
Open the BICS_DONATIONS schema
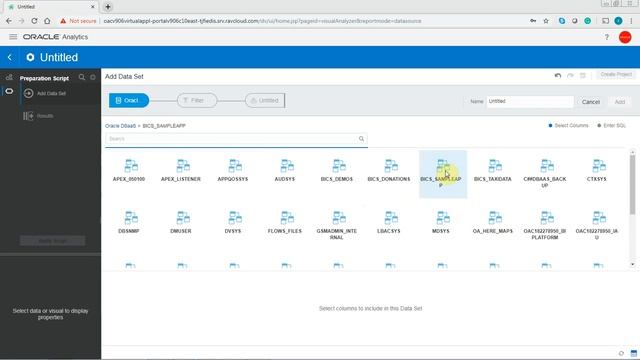[x=389, y=171]
